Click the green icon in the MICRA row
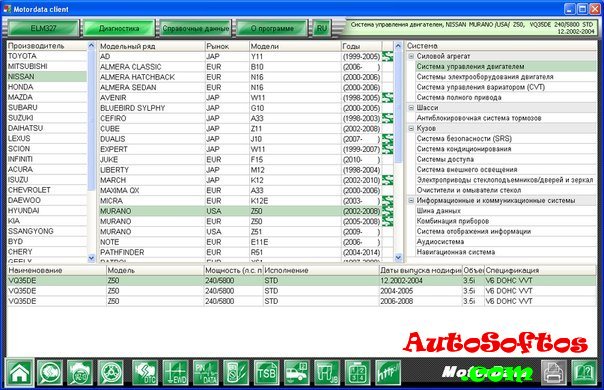This screenshot has height=390, width=604. pyautogui.click(x=388, y=201)
